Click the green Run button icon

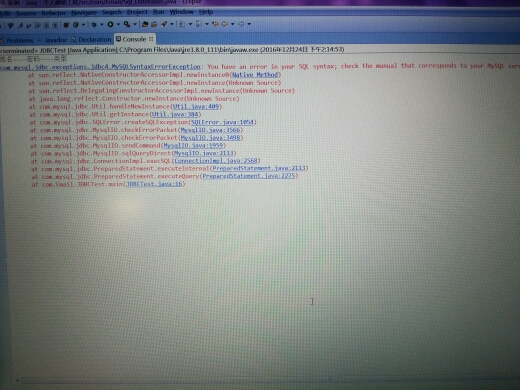[x=110, y=24]
